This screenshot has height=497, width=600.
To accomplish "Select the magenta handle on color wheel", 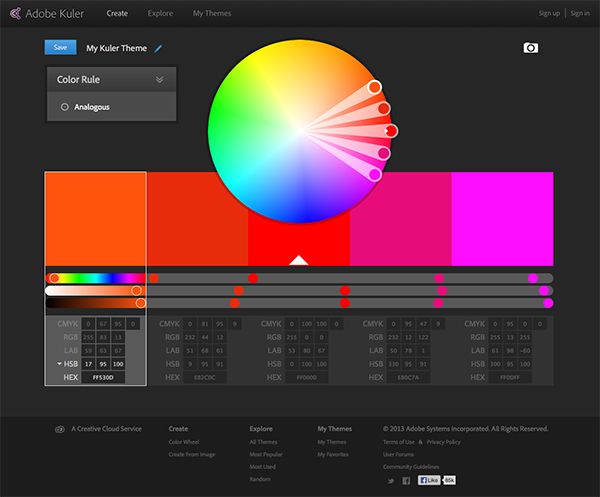I will pyautogui.click(x=375, y=174).
